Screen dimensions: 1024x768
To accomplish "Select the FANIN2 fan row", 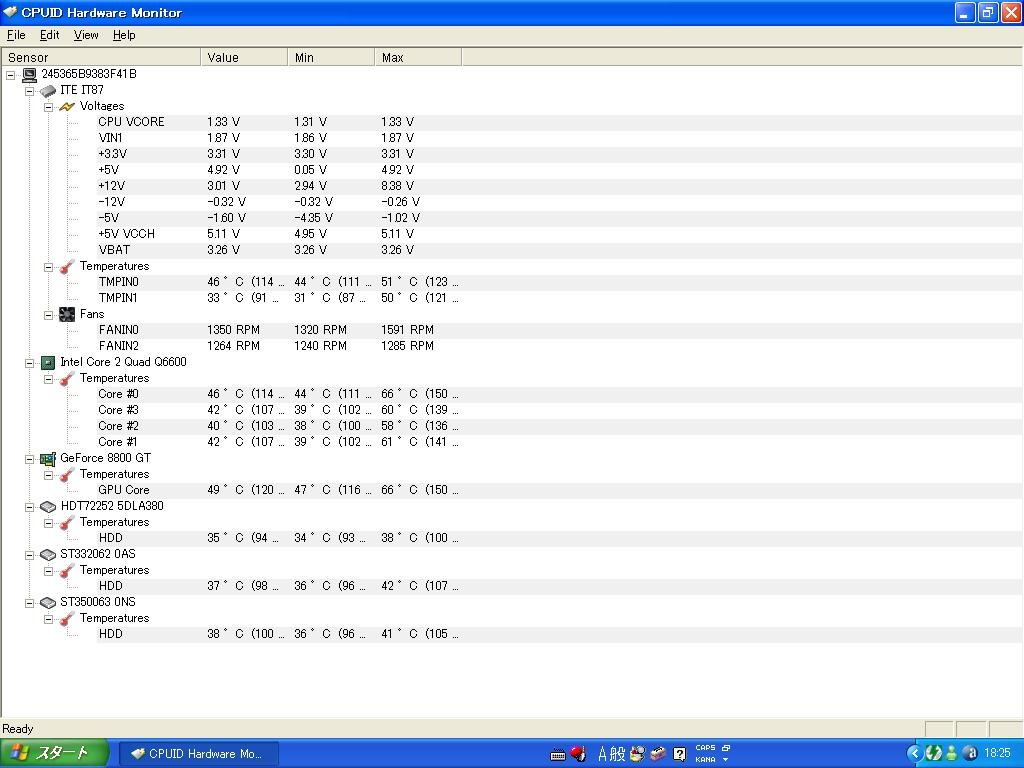I will (560, 346).
